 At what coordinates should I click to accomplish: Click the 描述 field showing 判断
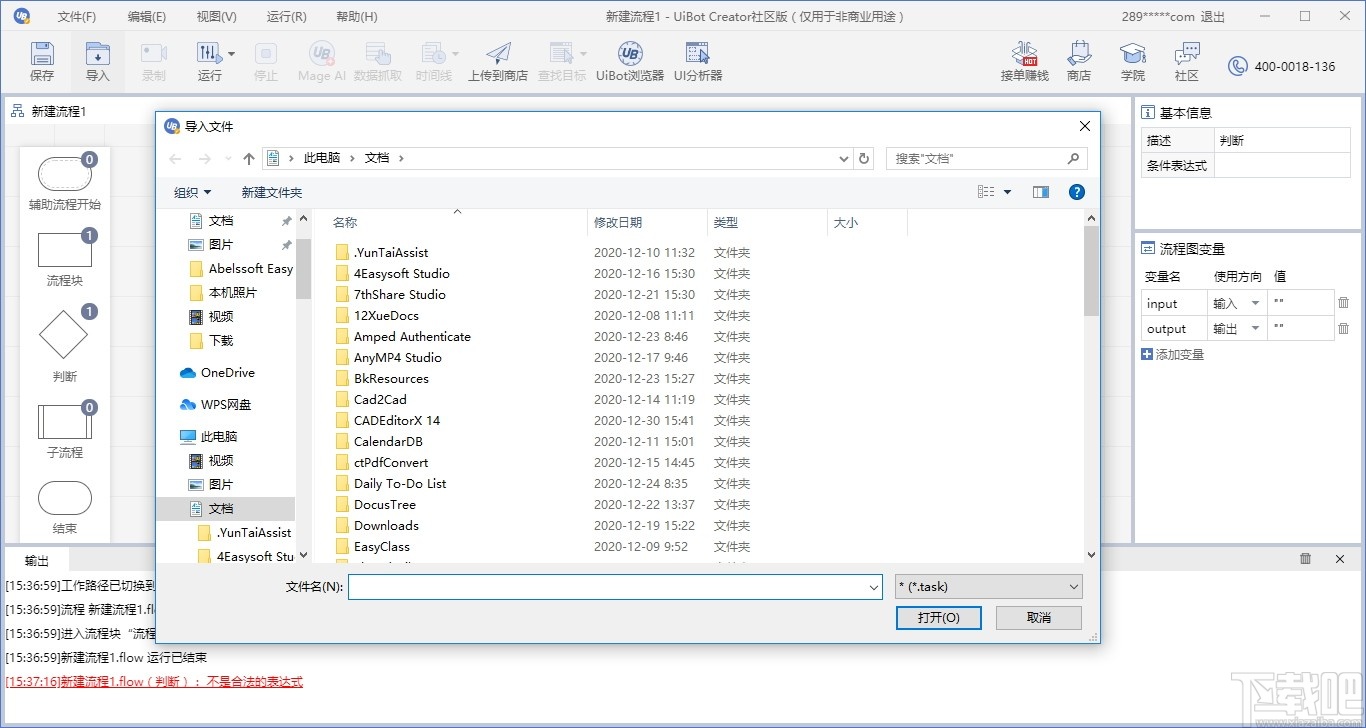tap(1282, 141)
